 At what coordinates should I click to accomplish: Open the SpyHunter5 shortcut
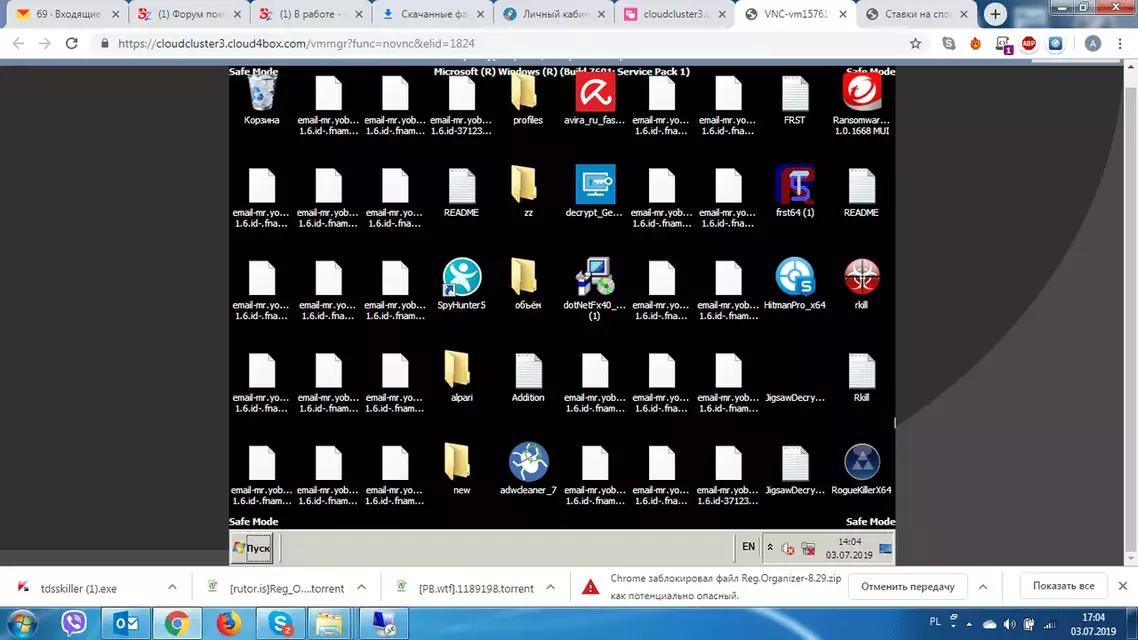(462, 284)
